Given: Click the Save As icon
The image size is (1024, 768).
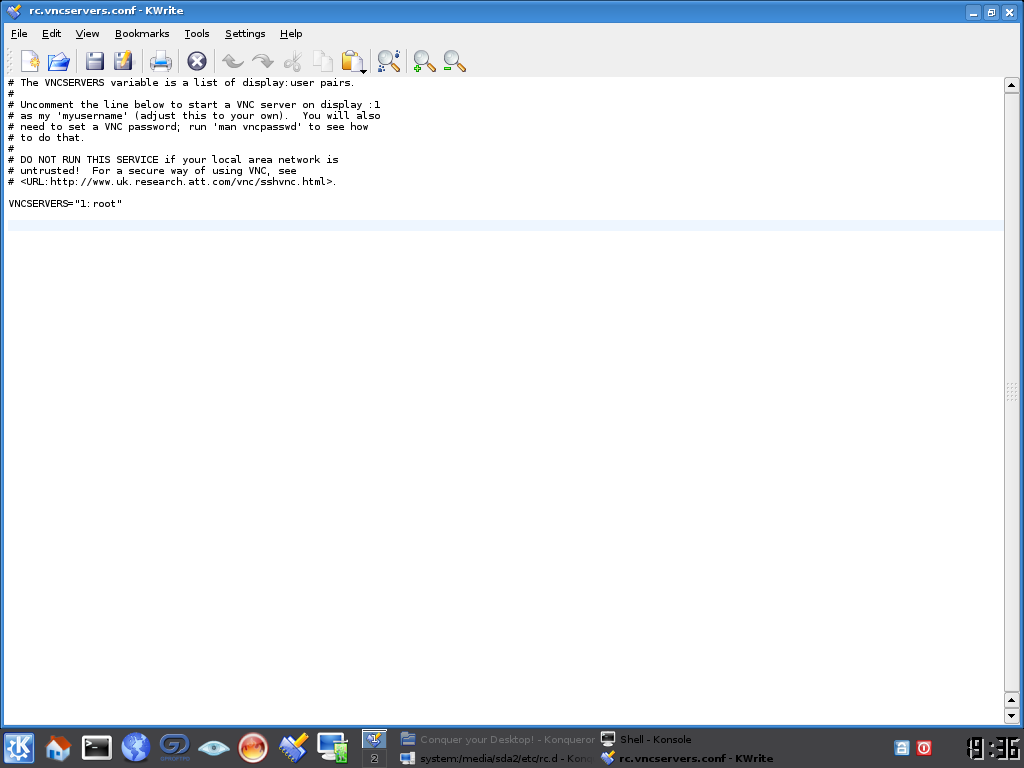Looking at the screenshot, I should (x=123, y=61).
